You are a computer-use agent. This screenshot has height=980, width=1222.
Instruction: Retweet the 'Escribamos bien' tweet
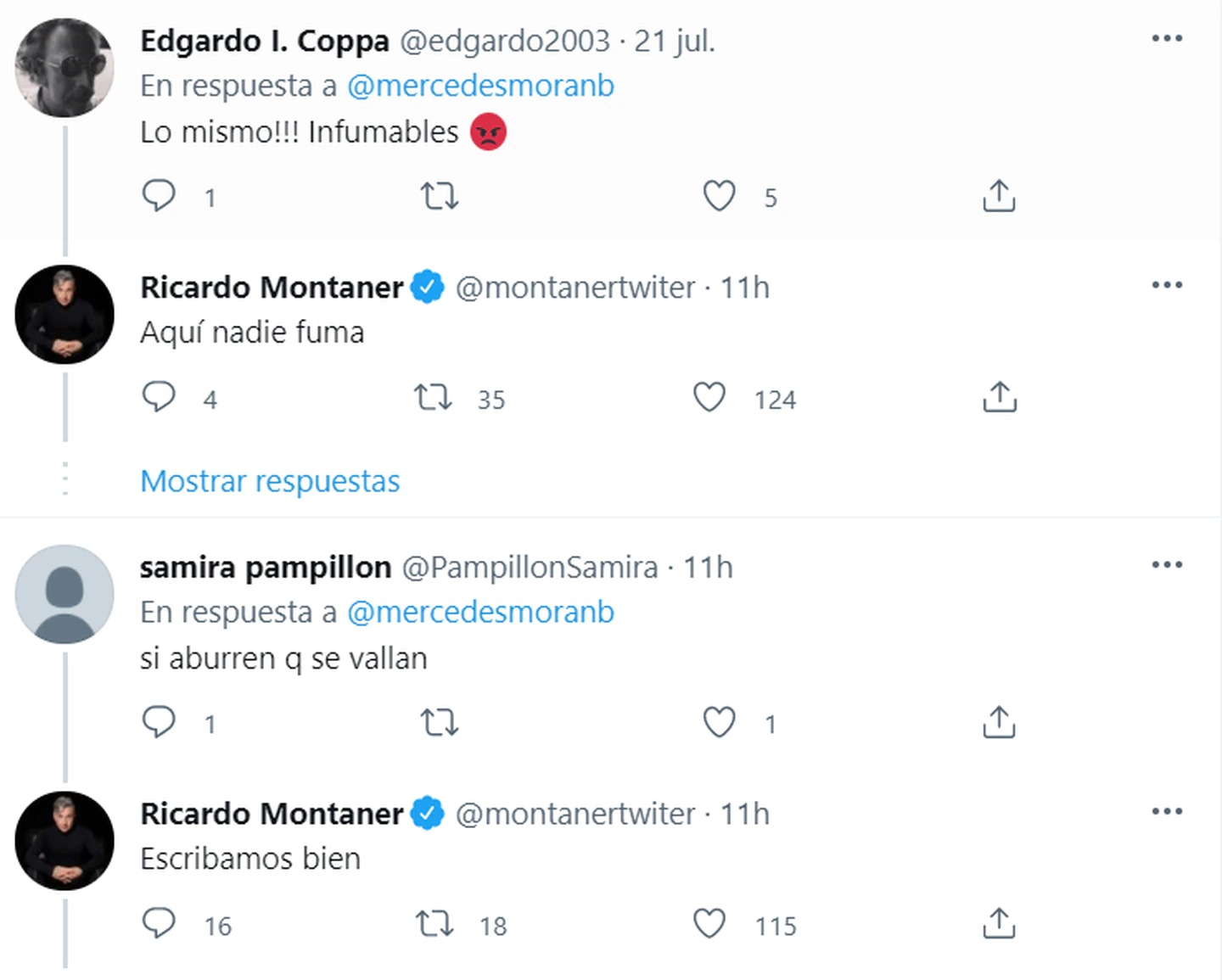[x=434, y=924]
